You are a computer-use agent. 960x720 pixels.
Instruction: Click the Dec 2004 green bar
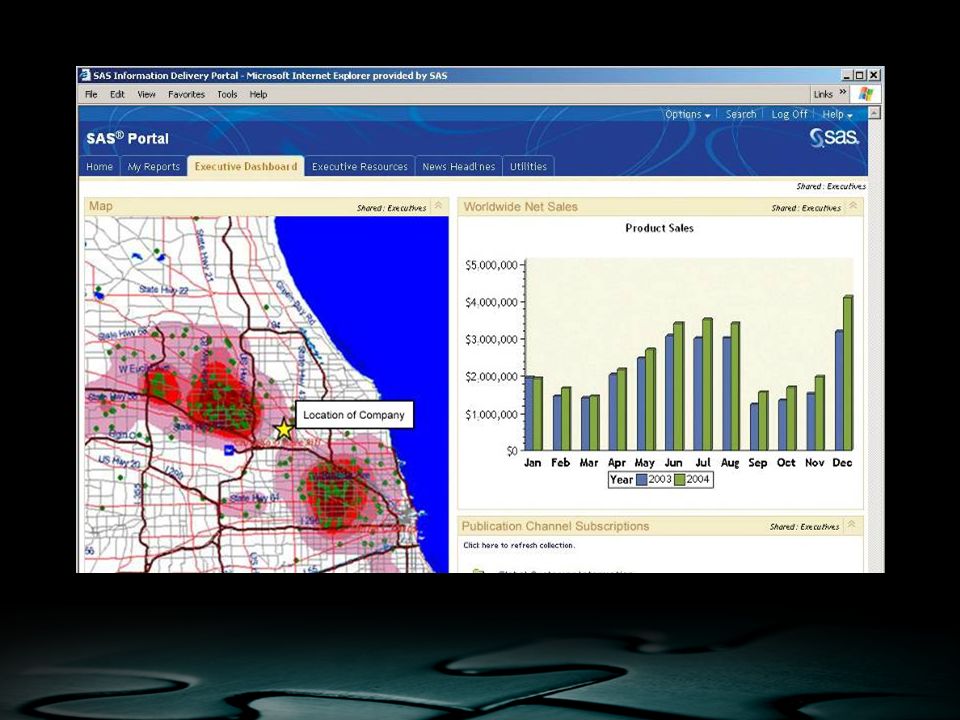pyautogui.click(x=848, y=373)
